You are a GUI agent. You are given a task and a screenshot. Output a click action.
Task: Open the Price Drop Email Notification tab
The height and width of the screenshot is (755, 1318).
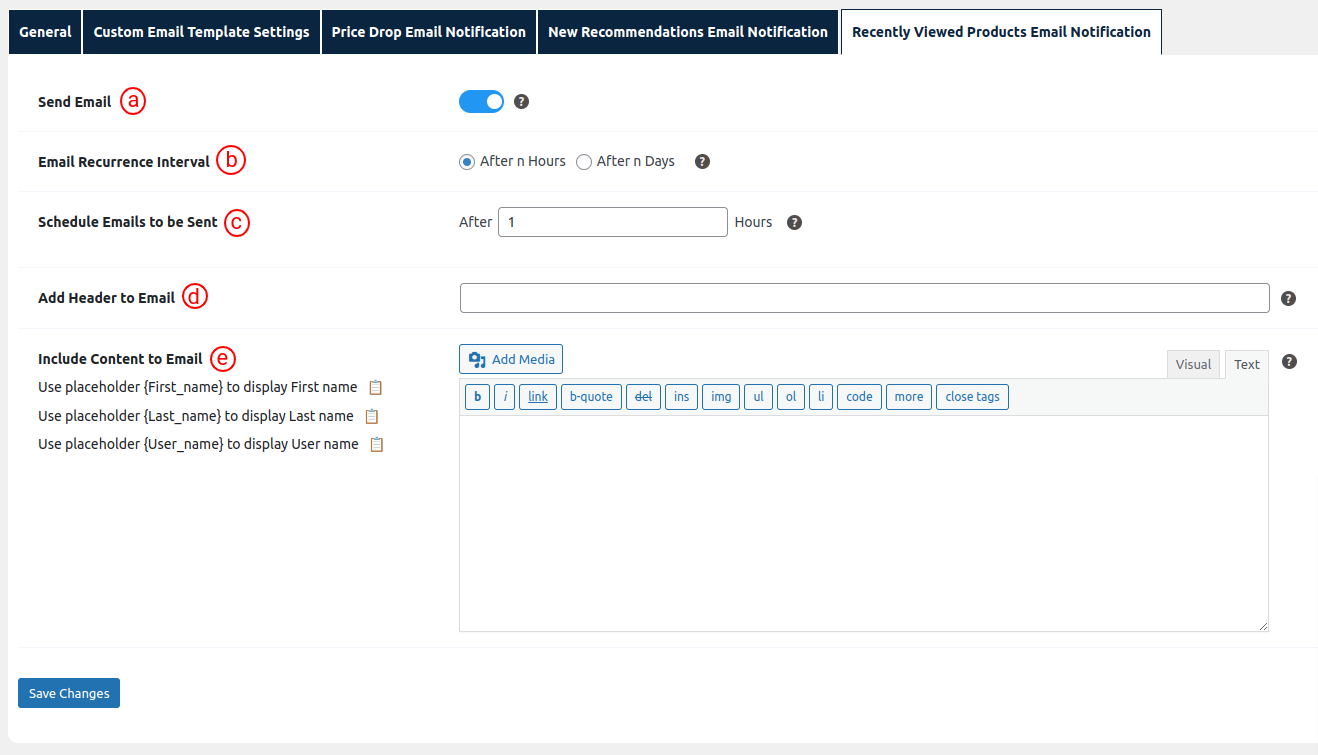click(428, 32)
